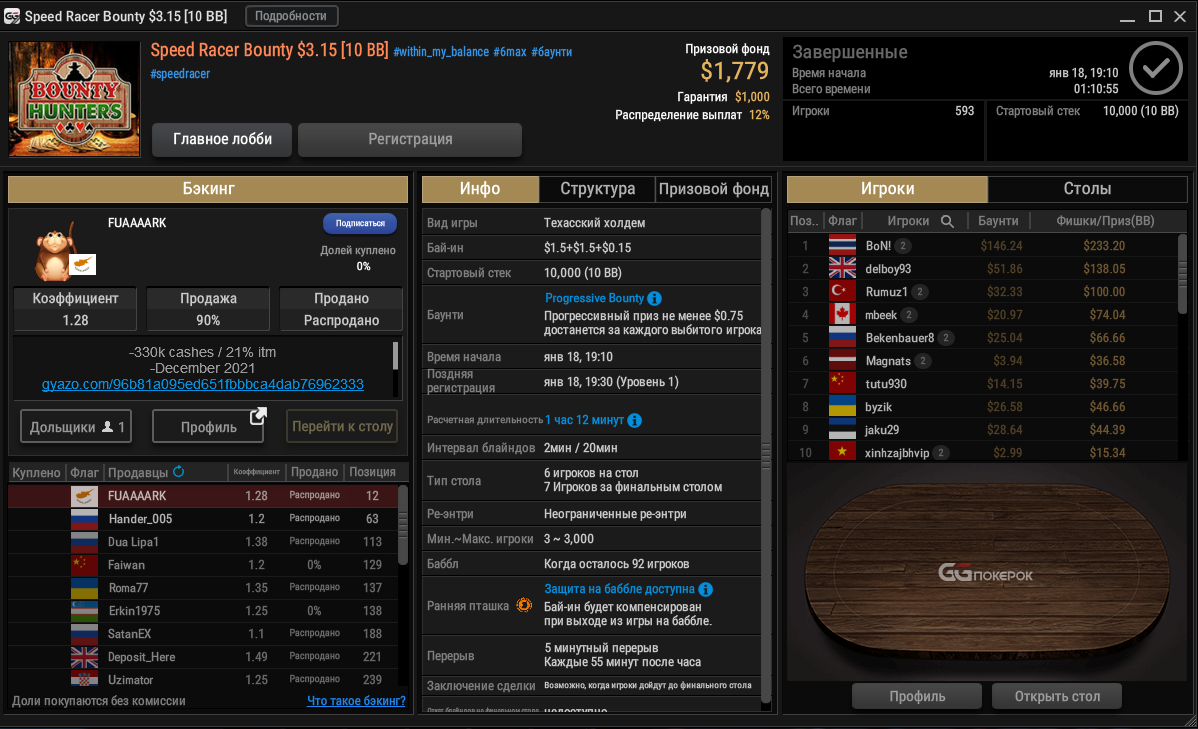Screen dimensions: 1198x729
Task: Click the early bird sun icon
Action: [x=524, y=605]
